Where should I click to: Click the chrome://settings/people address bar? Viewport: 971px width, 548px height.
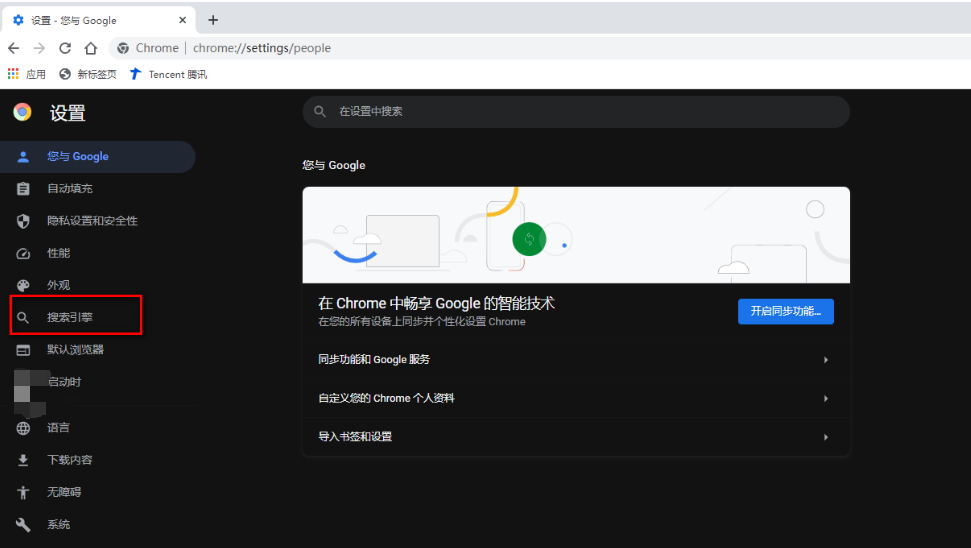262,48
